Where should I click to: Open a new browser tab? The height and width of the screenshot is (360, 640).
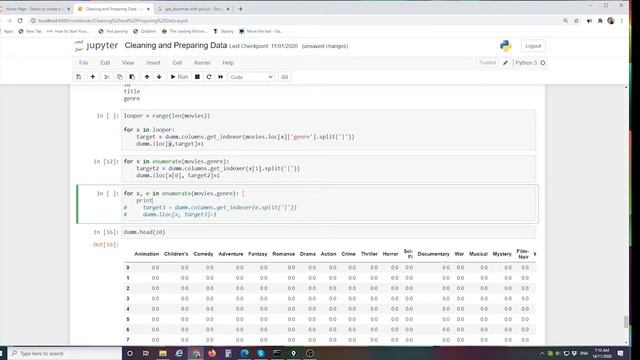point(240,9)
